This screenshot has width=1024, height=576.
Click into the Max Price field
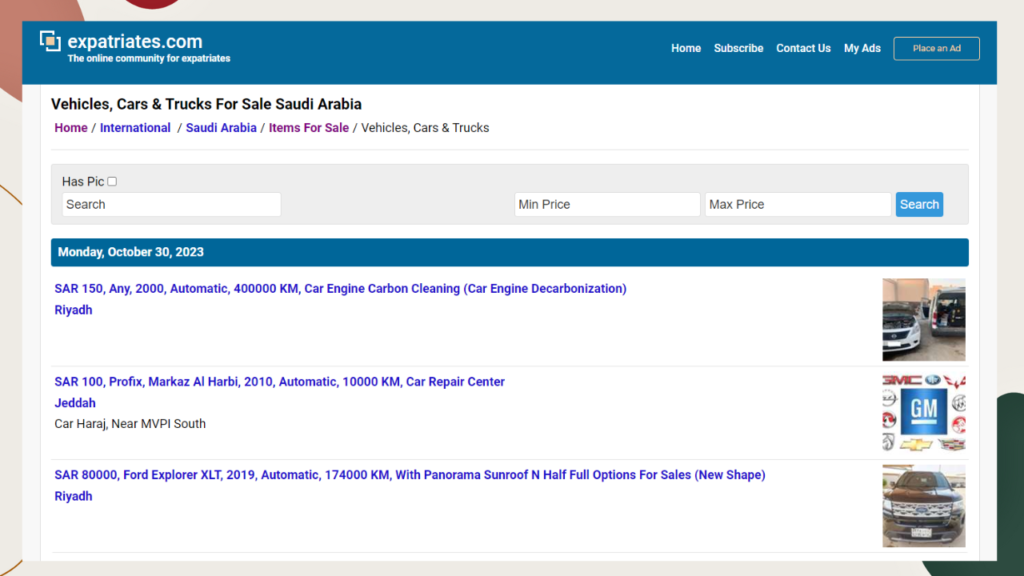[x=797, y=204]
